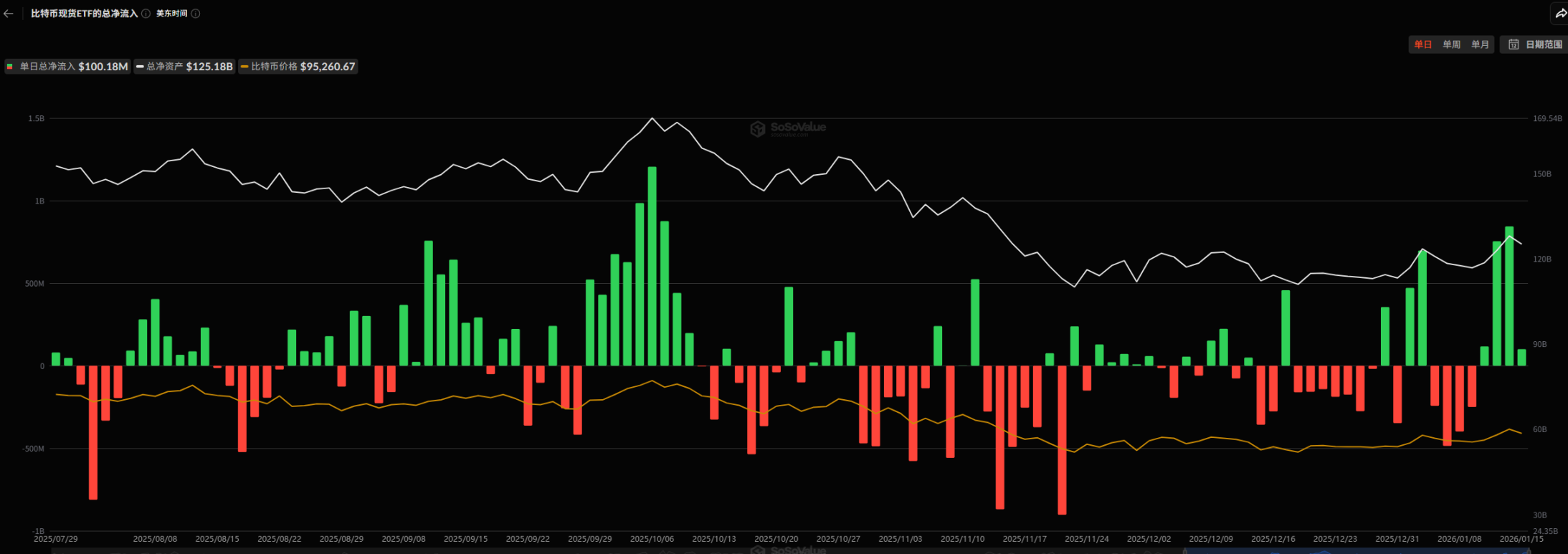This screenshot has width=1568, height=554.
Task: Click the blue time-range brush below the chart
Action: coord(1355,551)
